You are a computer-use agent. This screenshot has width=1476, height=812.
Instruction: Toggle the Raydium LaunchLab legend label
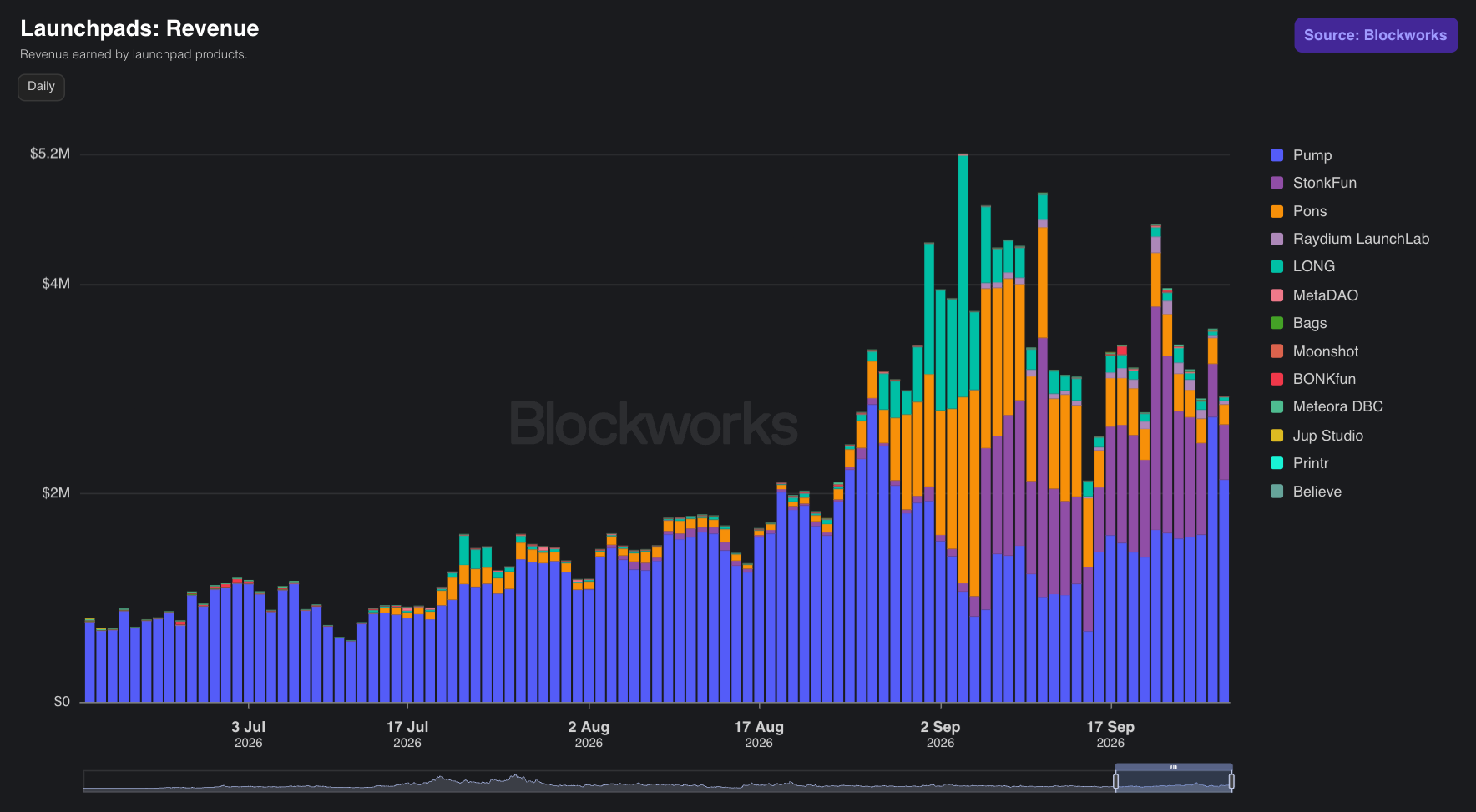[x=1361, y=239]
